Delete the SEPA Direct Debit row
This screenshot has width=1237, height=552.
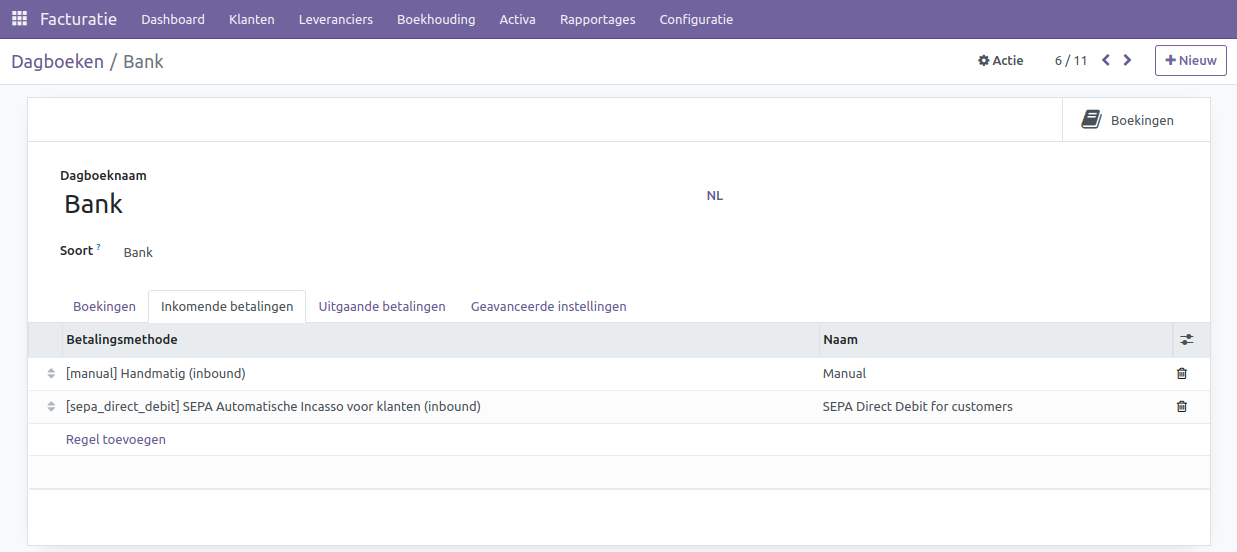1181,407
